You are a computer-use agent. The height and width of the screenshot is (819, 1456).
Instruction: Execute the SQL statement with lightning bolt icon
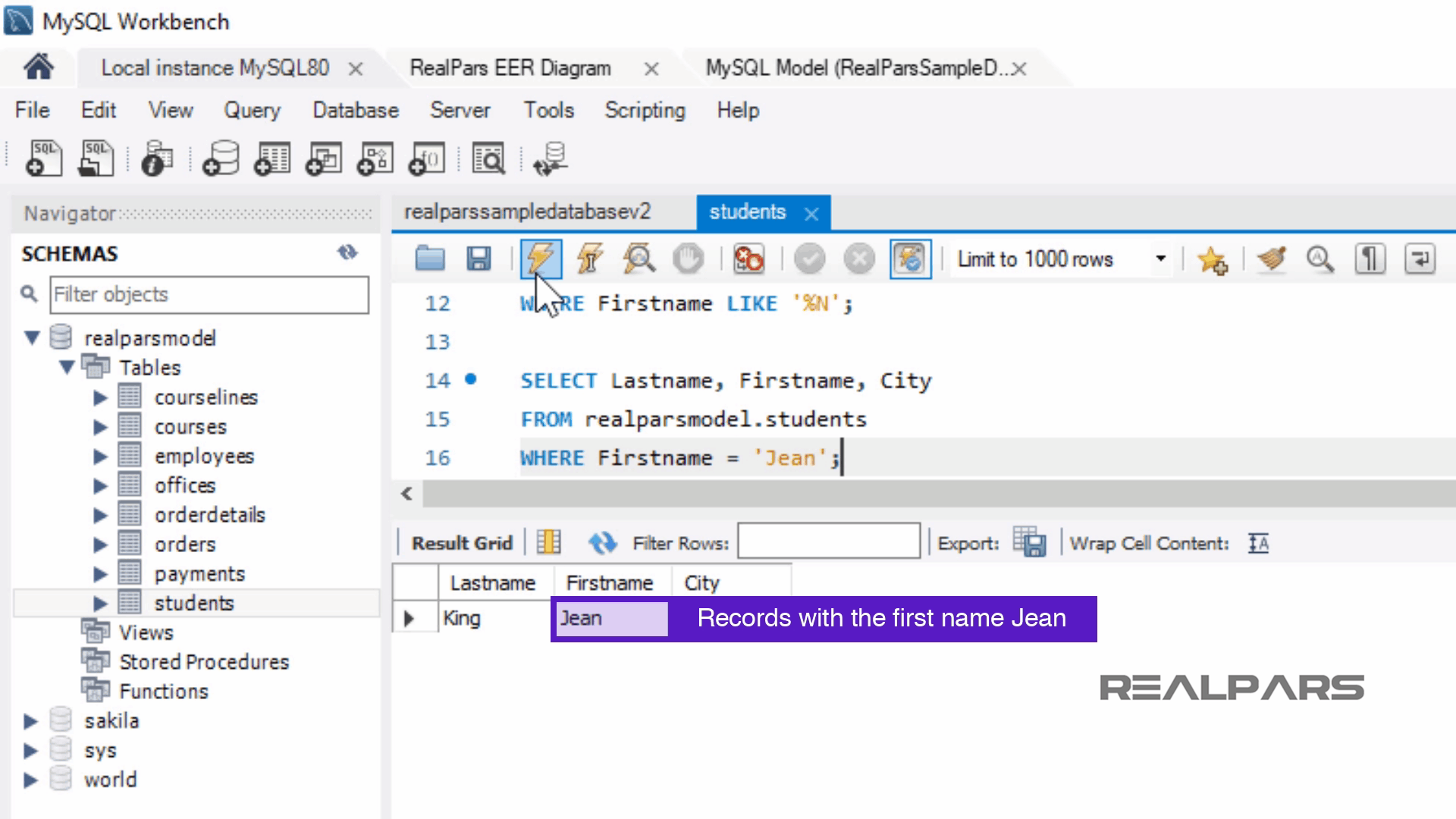coord(540,259)
